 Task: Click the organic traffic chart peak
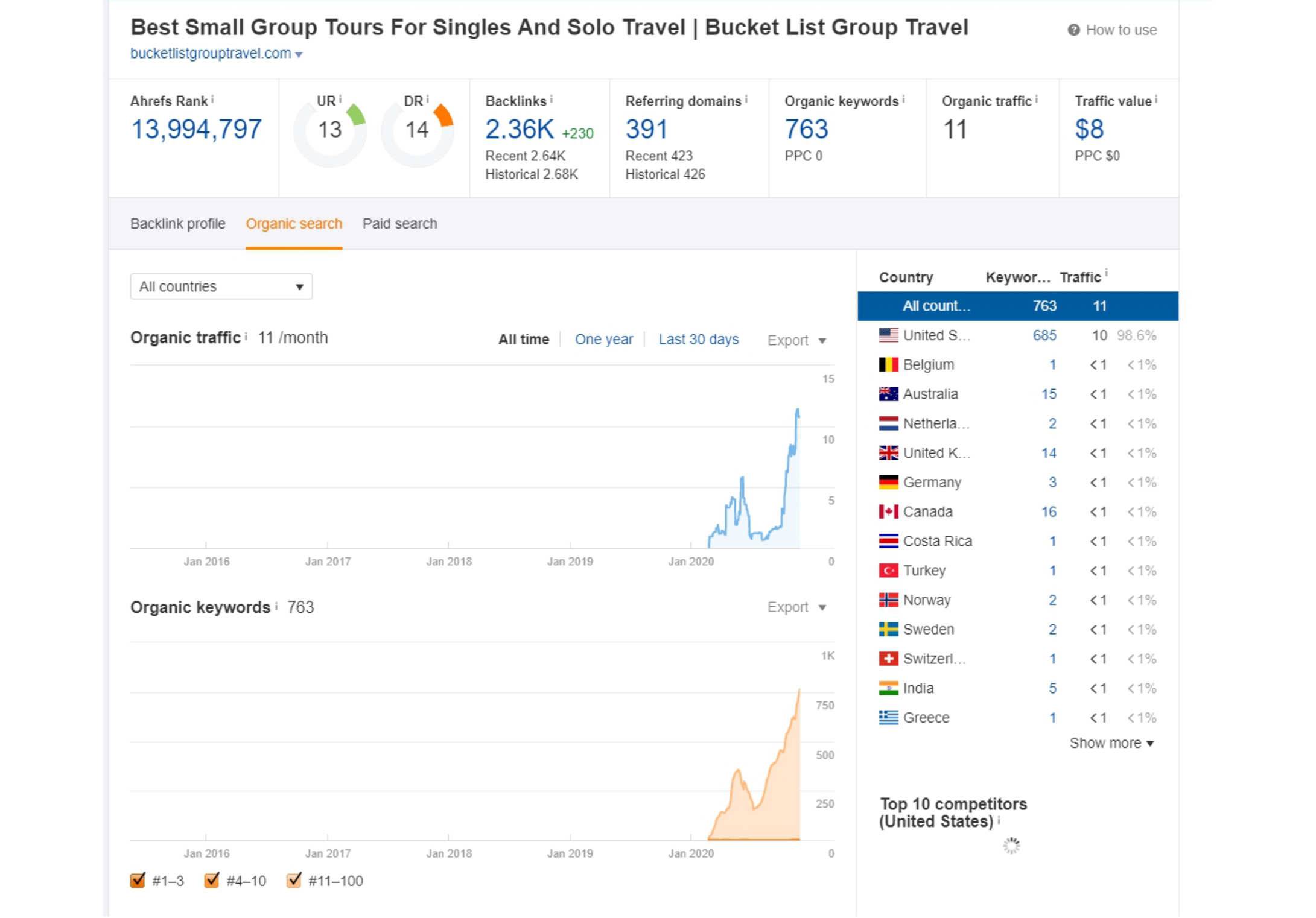797,412
